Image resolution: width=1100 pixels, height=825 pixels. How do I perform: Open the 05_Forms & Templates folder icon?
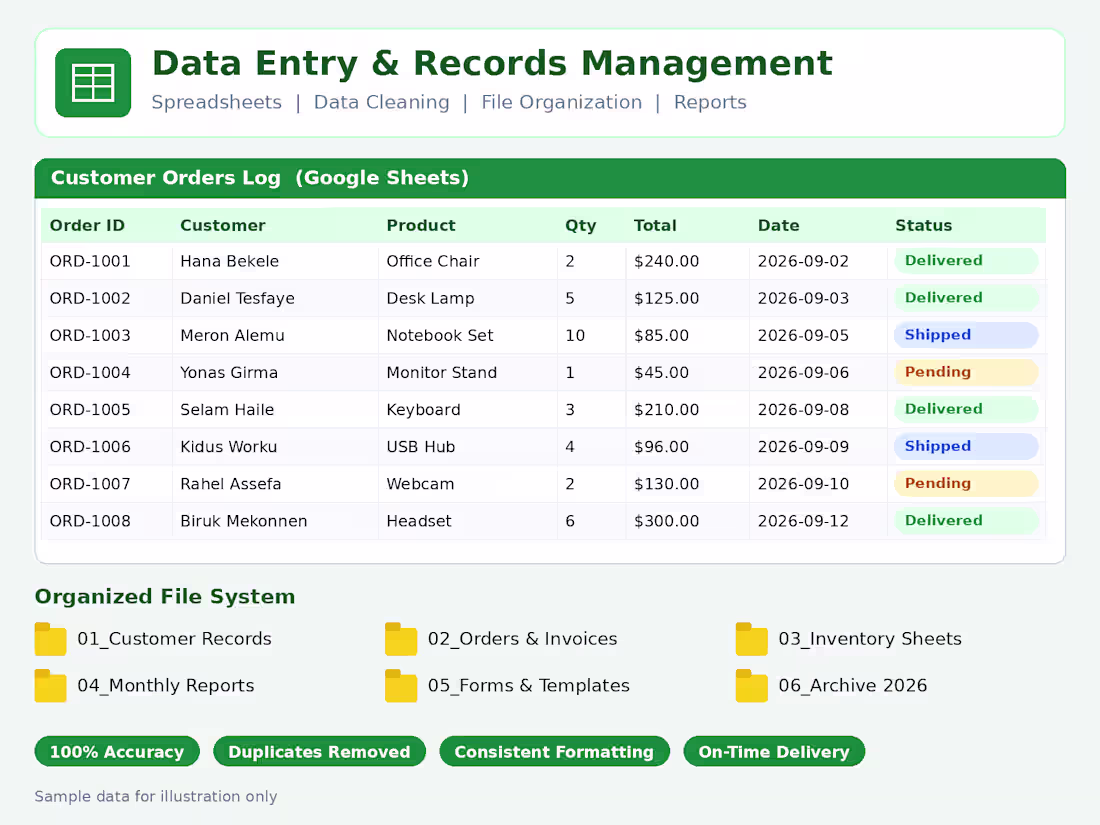pos(401,686)
